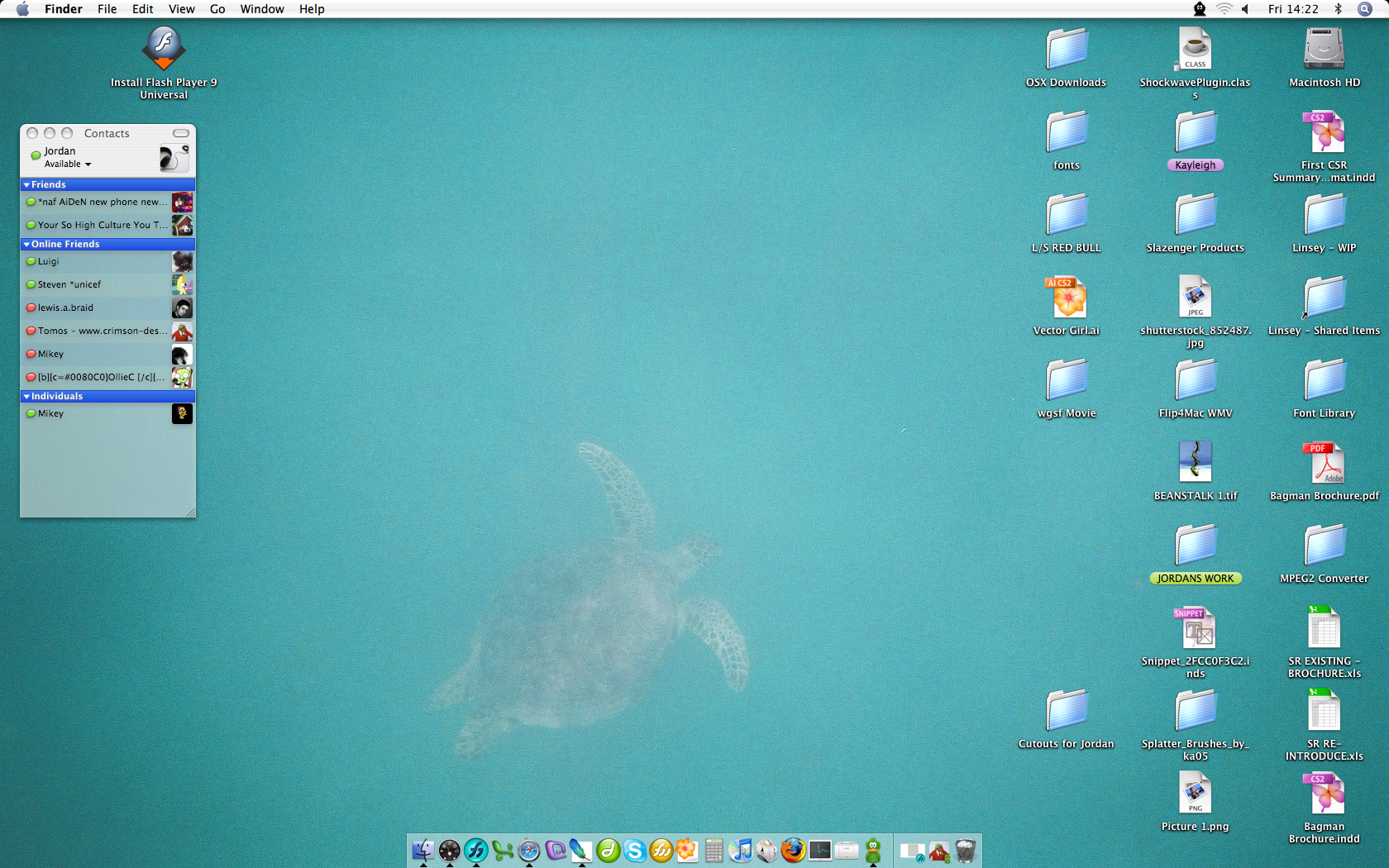Open Spotlight search in menu bar
The image size is (1389, 868).
[1365, 9]
